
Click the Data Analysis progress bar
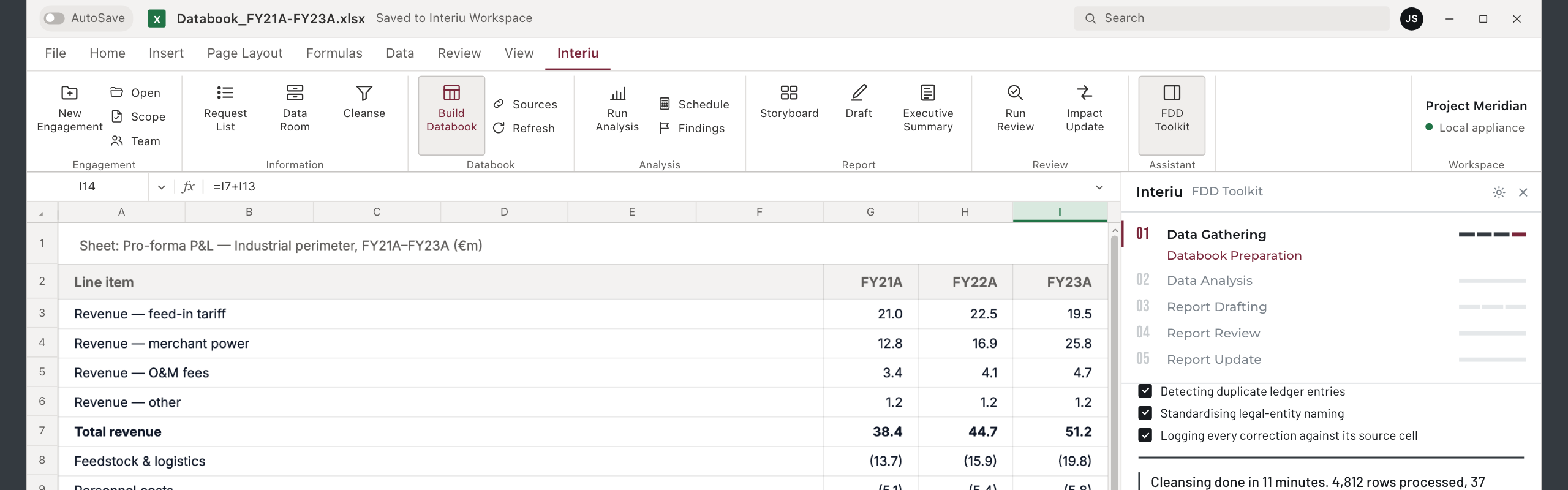click(x=1492, y=281)
